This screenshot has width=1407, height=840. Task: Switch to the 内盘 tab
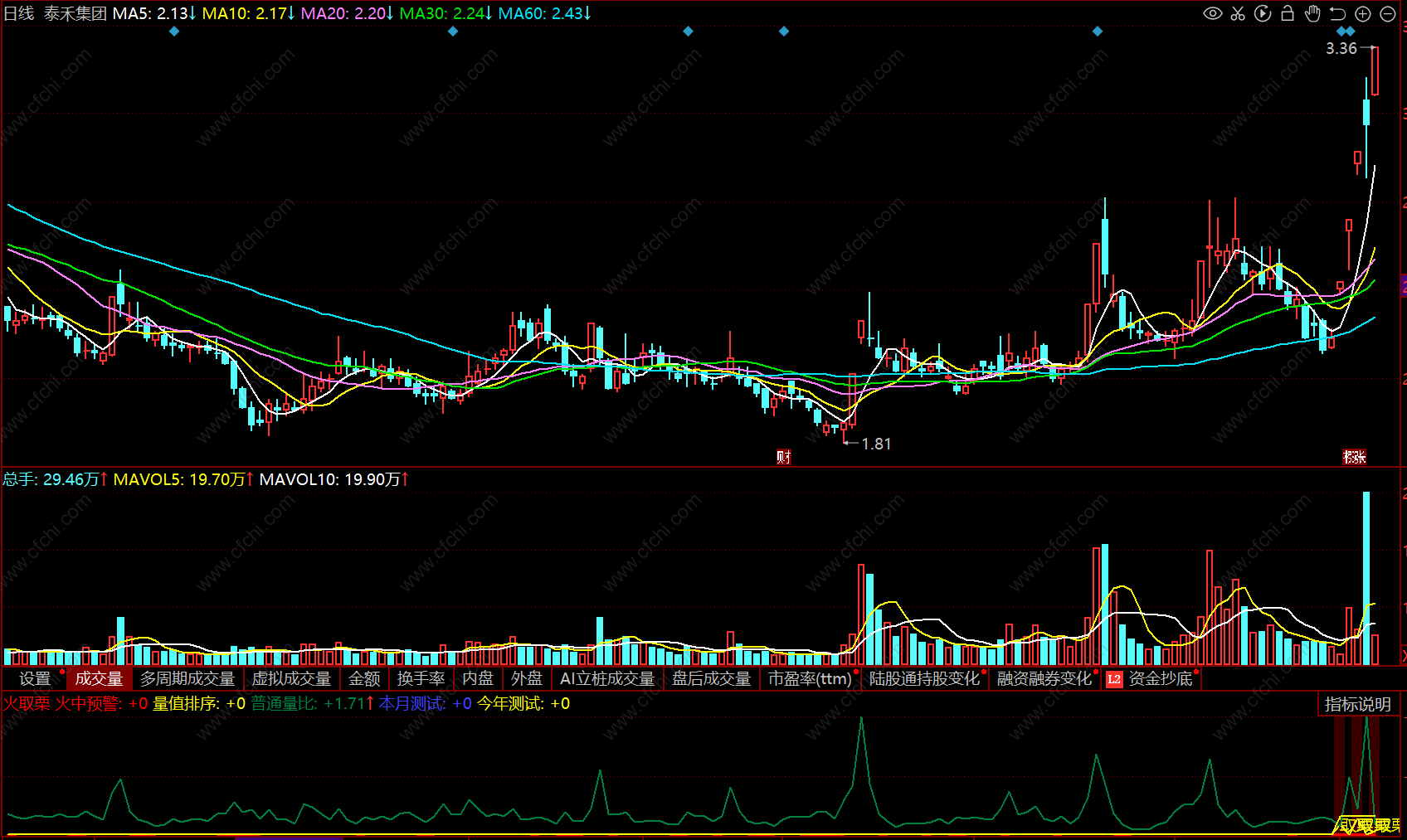tap(478, 678)
